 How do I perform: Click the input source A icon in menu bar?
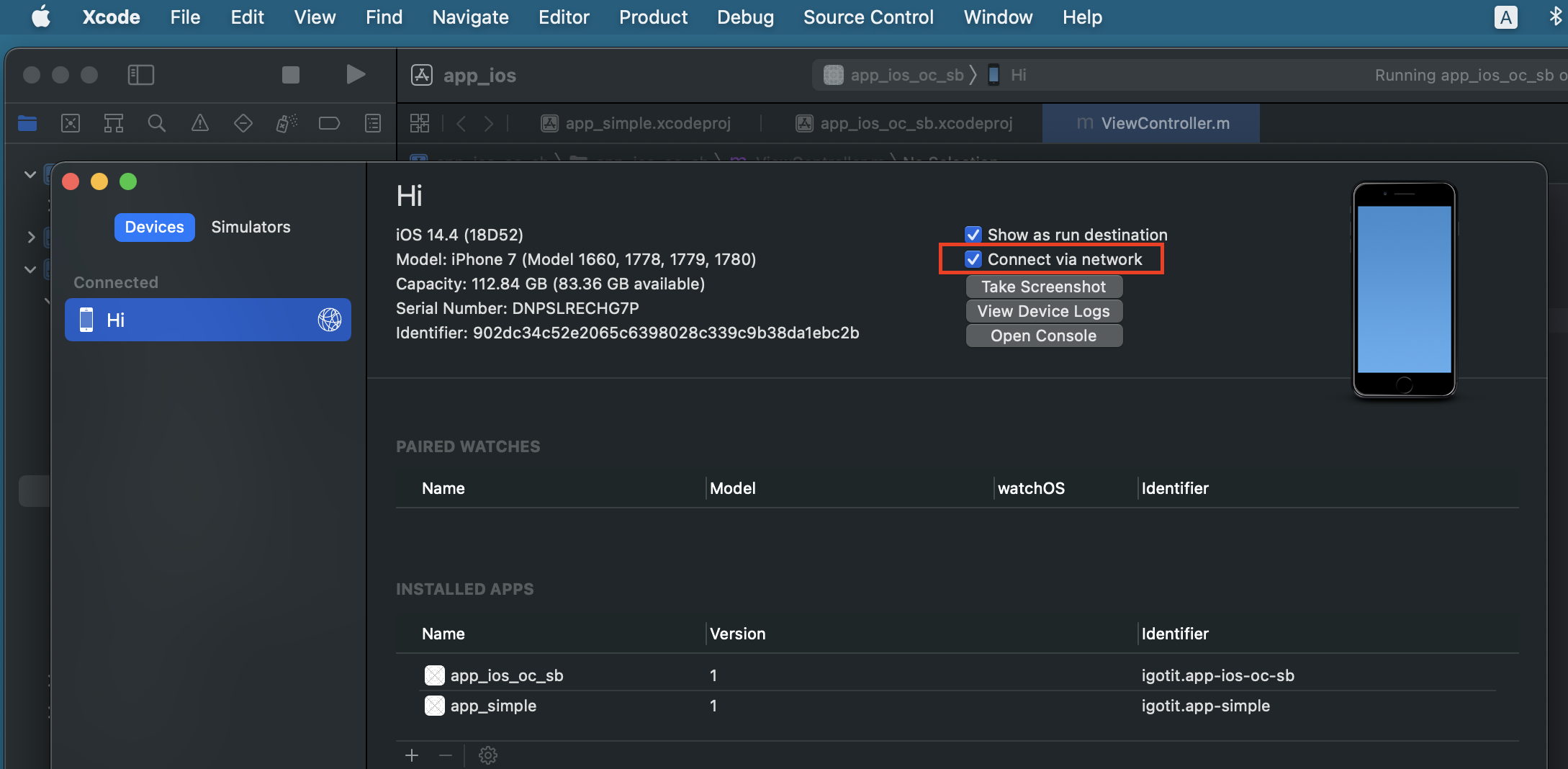tap(1506, 17)
